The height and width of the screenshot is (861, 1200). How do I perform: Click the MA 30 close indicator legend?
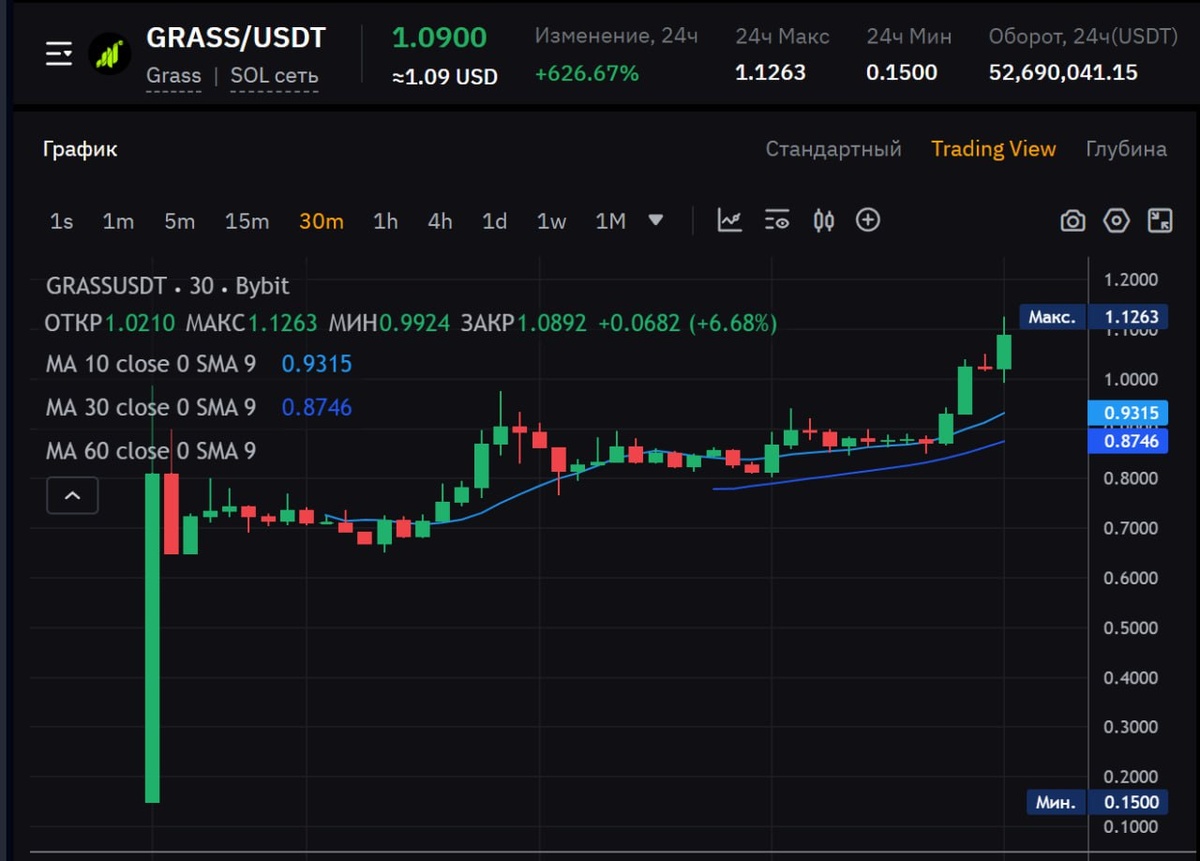tap(150, 408)
